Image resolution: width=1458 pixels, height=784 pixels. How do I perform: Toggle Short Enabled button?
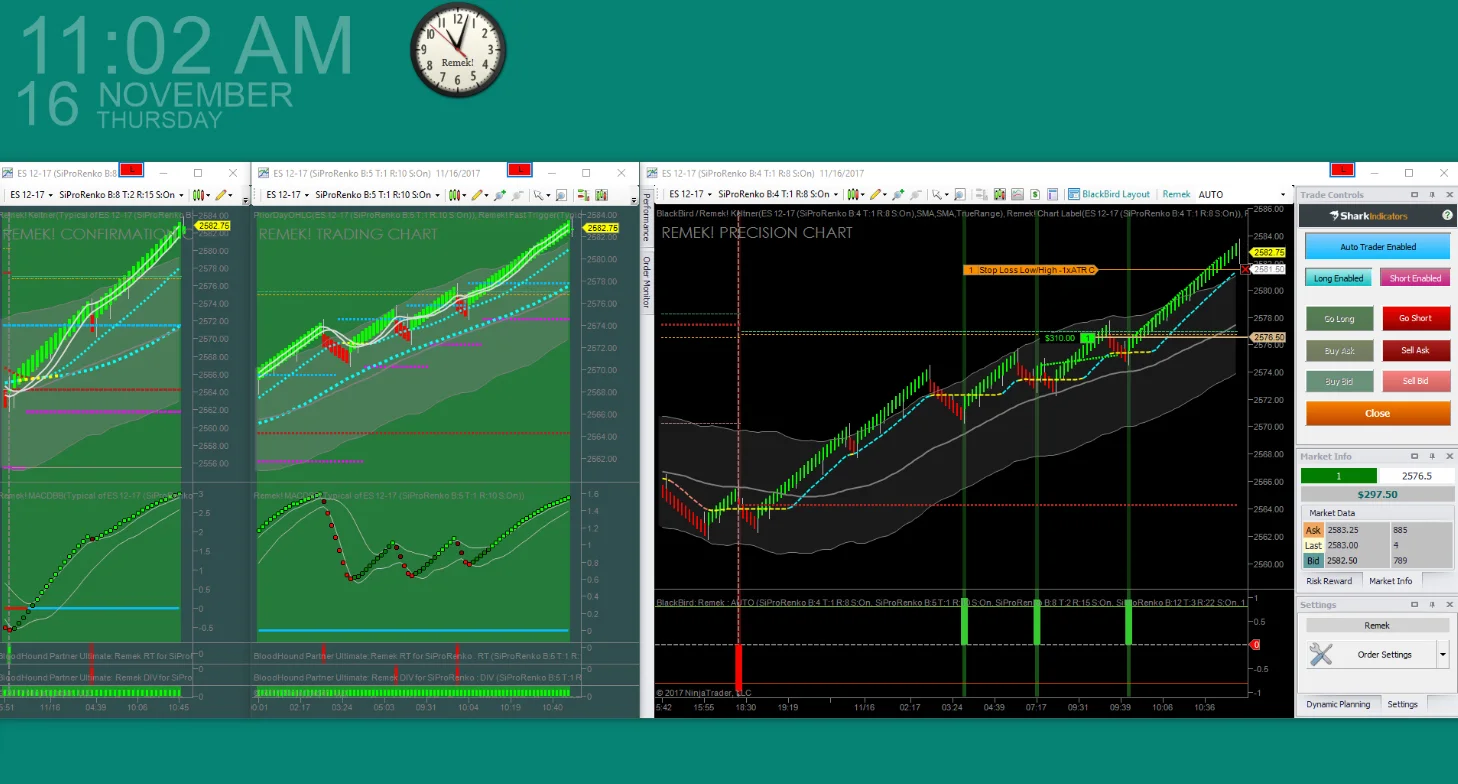(1415, 278)
